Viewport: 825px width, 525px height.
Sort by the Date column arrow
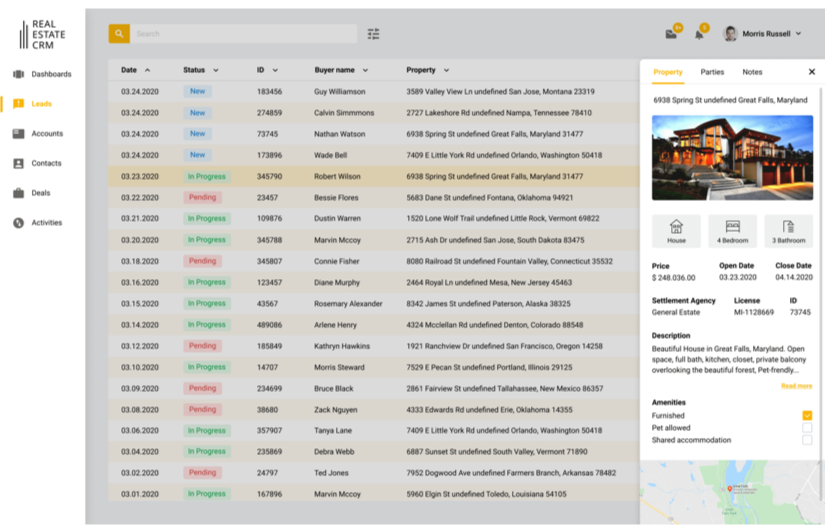tap(147, 70)
